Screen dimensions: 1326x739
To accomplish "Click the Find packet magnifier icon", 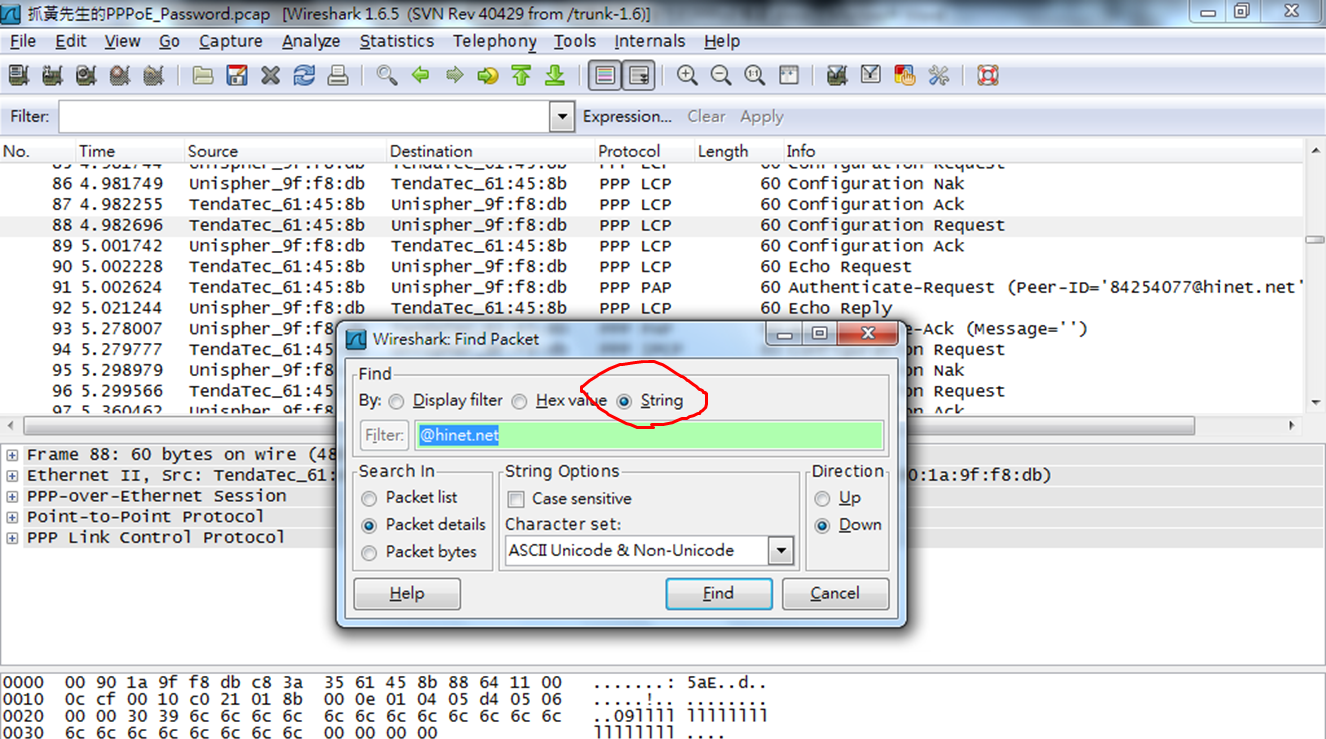I will click(x=386, y=76).
